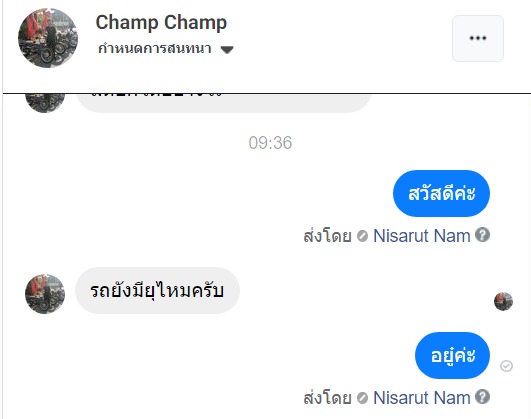Click sender avatar beside รถยังมีอยู่ไหมครับ message
This screenshot has width=531, height=419.
[45, 294]
